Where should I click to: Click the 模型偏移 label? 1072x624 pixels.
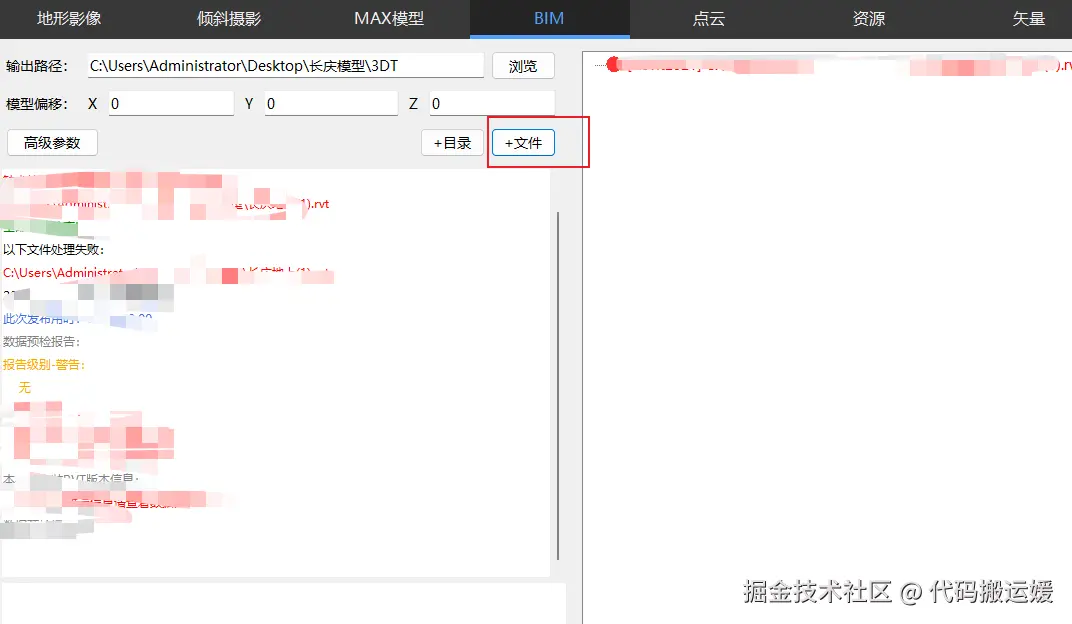pyautogui.click(x=37, y=104)
